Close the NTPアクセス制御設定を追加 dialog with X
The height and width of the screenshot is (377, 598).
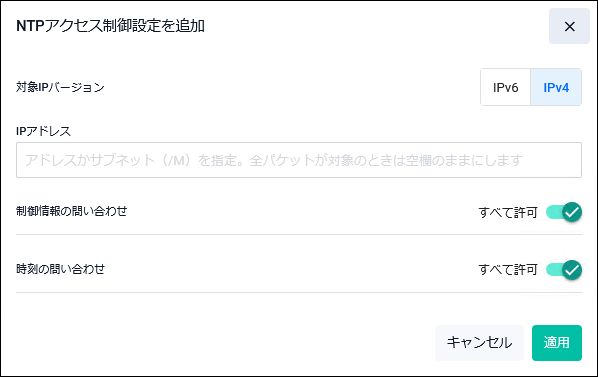click(569, 26)
